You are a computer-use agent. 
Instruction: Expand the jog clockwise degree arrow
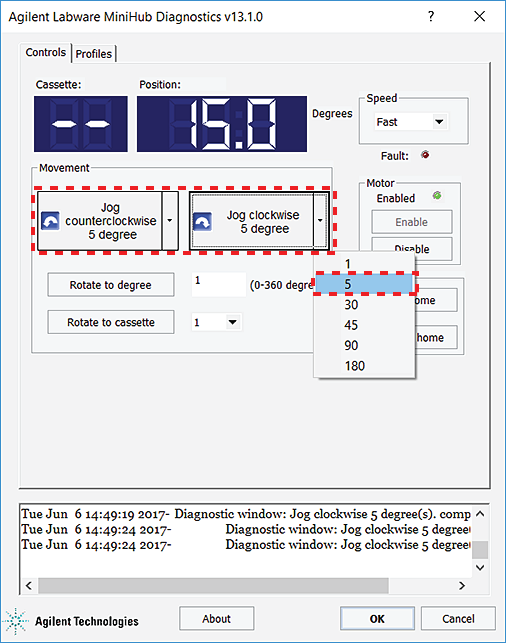tap(320, 221)
